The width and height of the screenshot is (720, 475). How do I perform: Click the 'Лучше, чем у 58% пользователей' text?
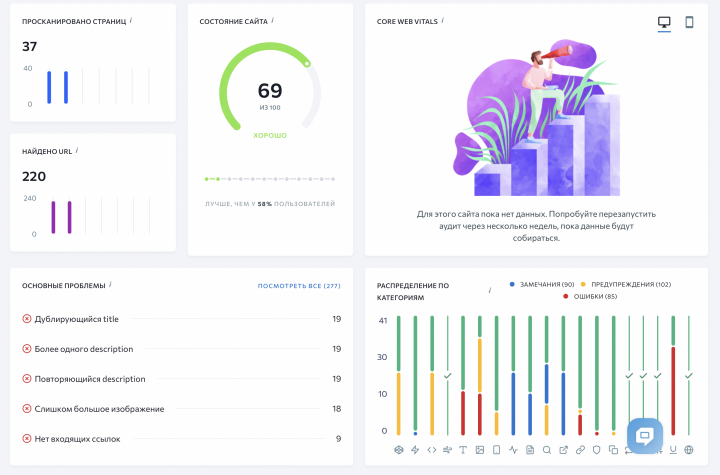[x=270, y=204]
